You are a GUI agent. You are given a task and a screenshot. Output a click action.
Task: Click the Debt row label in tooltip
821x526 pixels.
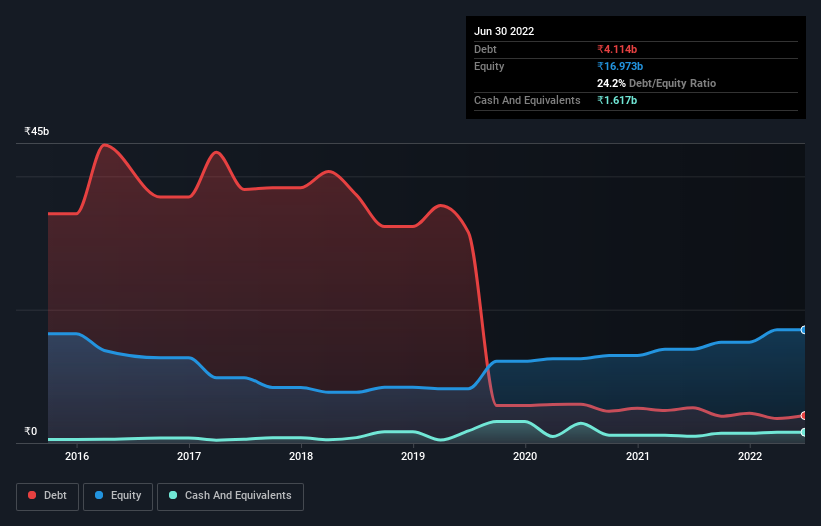485,49
